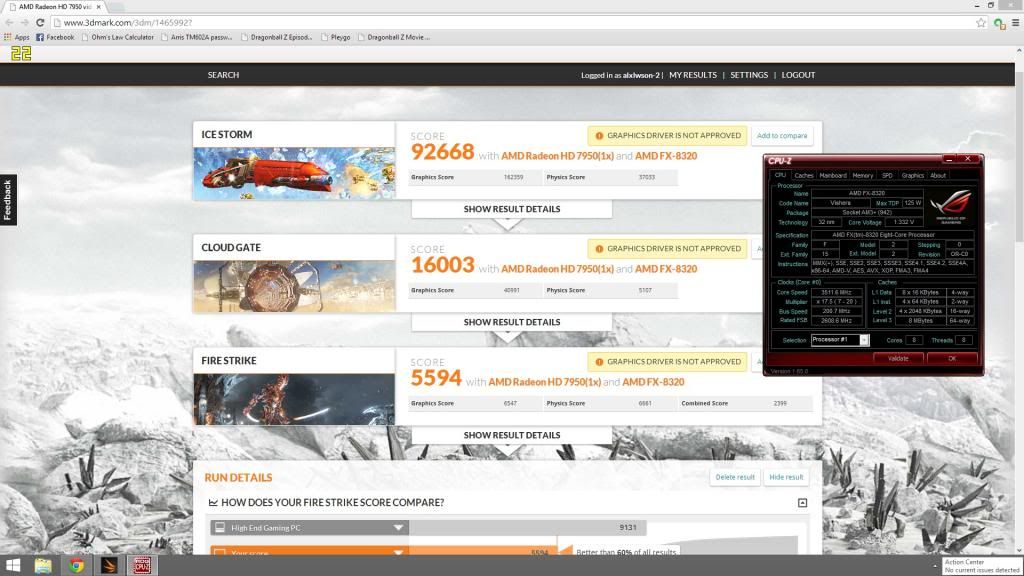The width and height of the screenshot is (1024, 576).
Task: Switch to the Memory tab in CPU-Z
Action: (x=863, y=176)
